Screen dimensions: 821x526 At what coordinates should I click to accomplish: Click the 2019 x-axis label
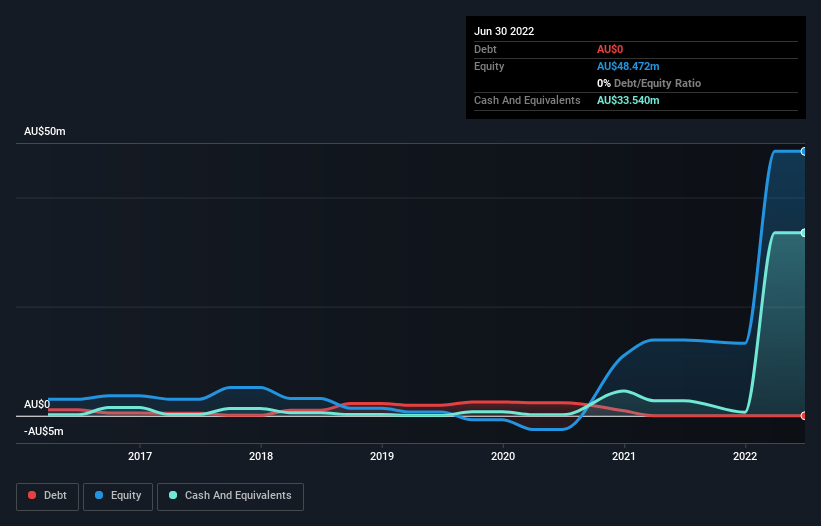[382, 456]
